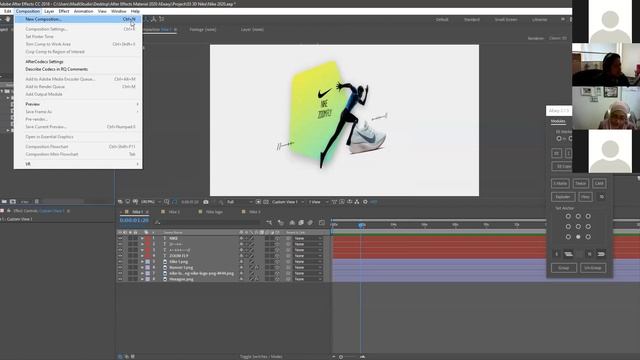Toggle Draft 3D icon in timeline
This screenshot has width=640, height=360.
pos(281,222)
